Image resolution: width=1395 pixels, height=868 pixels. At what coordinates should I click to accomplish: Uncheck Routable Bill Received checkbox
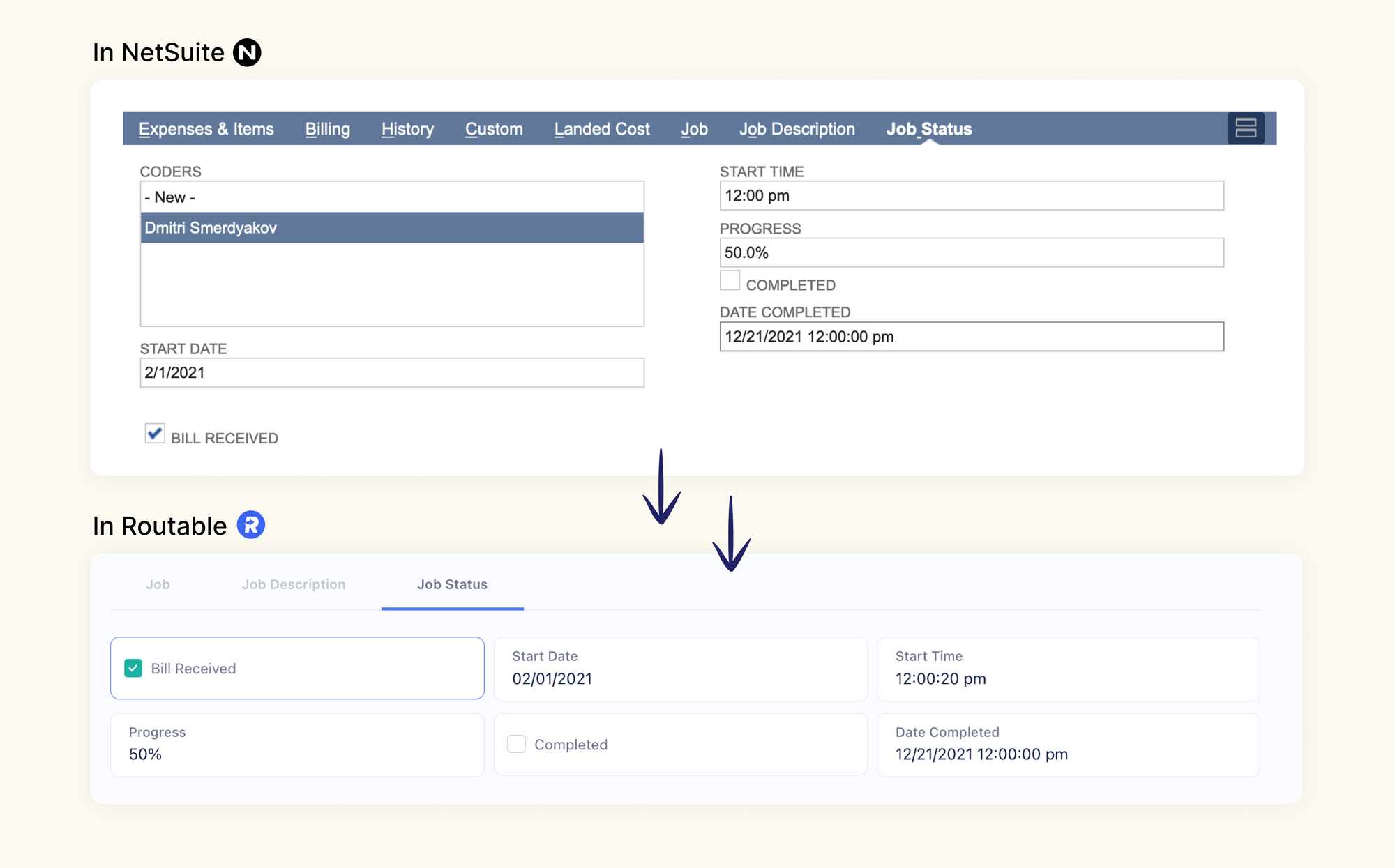(x=133, y=669)
